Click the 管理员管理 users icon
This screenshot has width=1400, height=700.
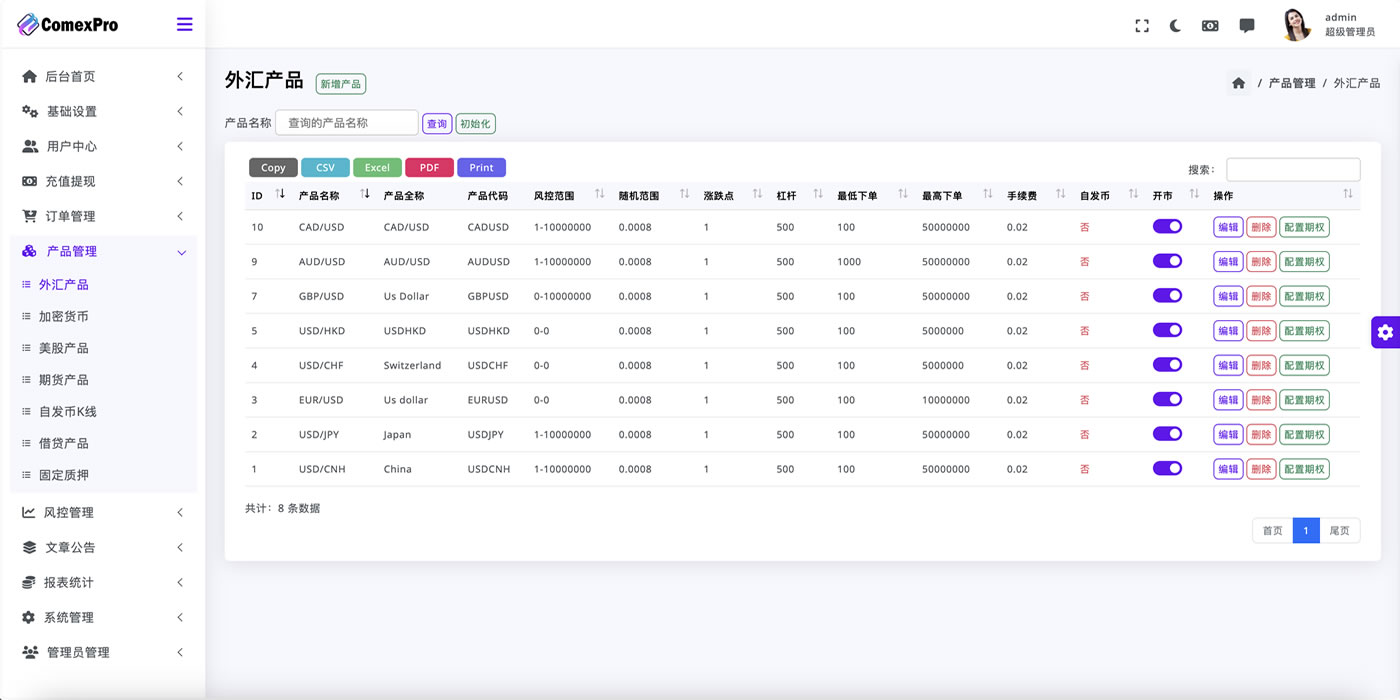[30, 652]
